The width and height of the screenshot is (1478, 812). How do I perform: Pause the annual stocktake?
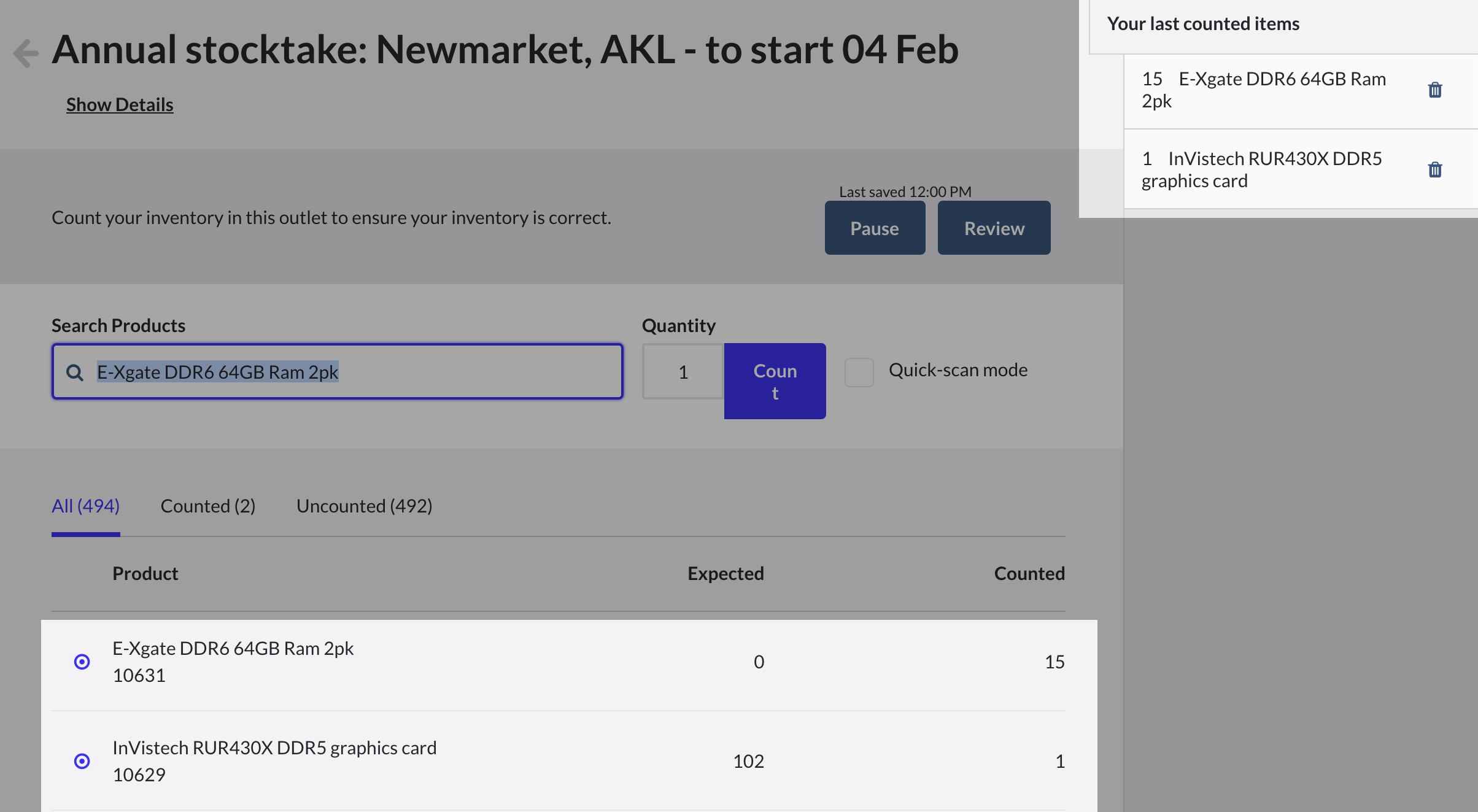(875, 228)
